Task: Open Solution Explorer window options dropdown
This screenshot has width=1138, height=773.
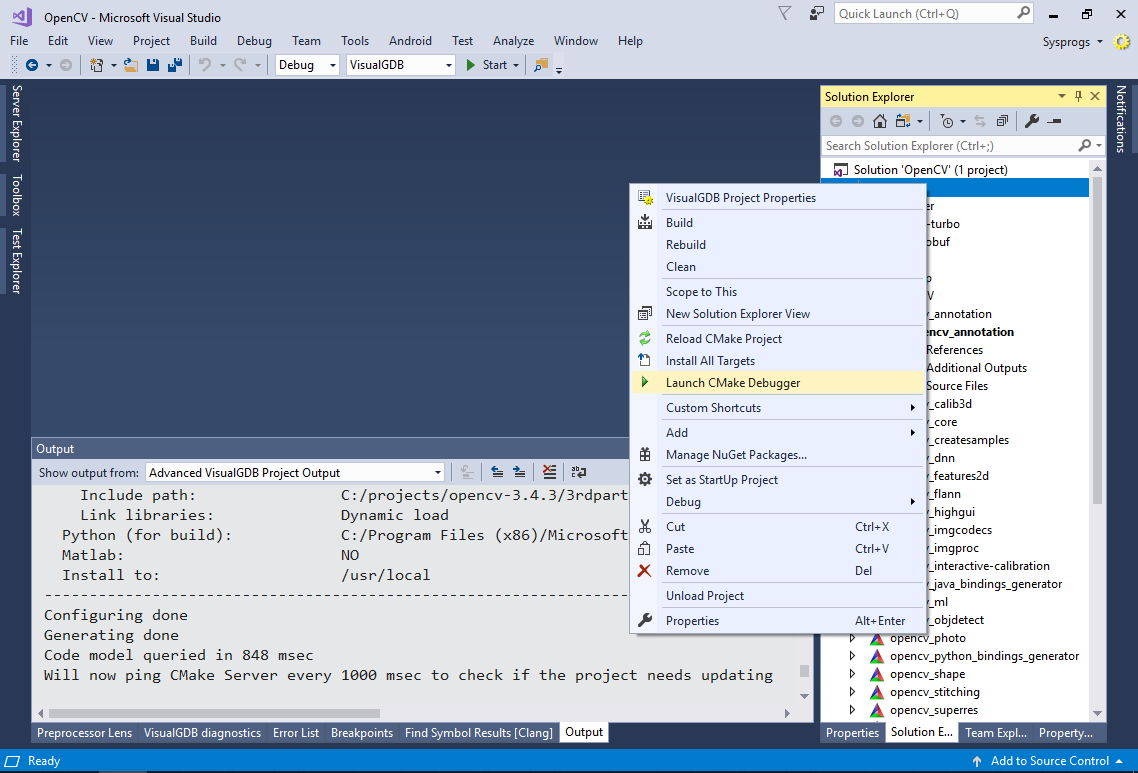Action: pyautogui.click(x=1062, y=97)
